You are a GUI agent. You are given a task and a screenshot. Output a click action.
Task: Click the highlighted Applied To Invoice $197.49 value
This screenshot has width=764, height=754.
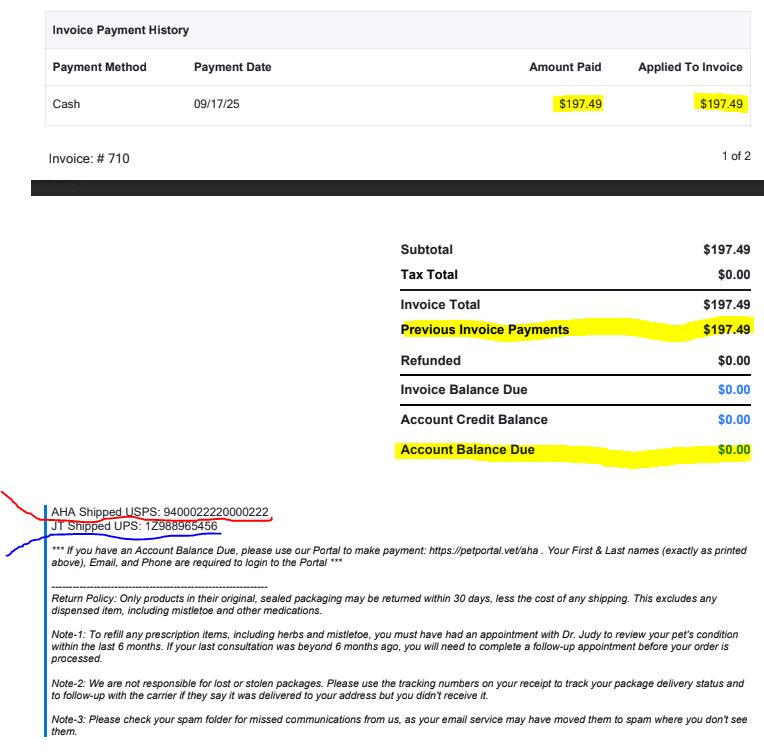[x=721, y=104]
